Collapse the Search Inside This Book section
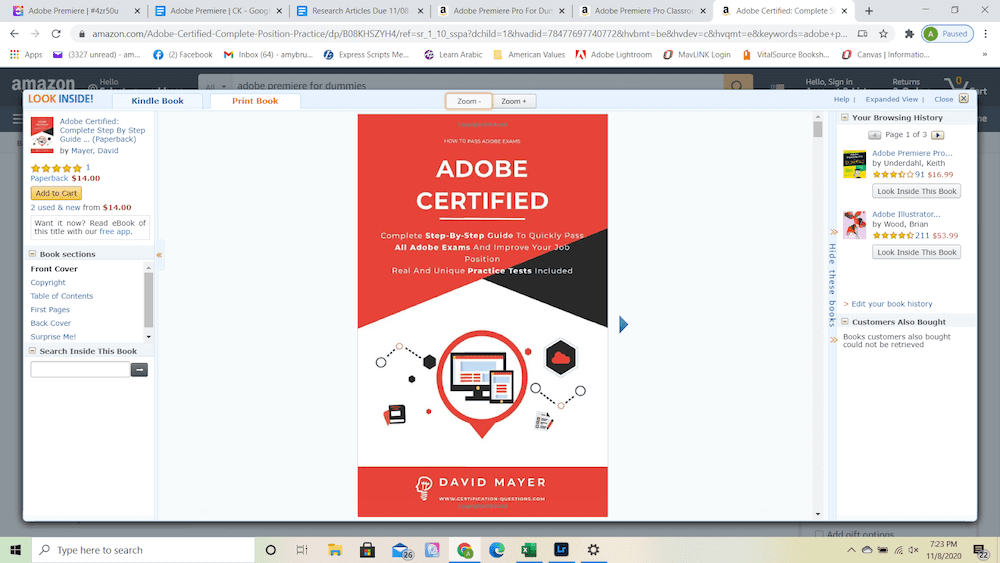The image size is (1000, 563). point(33,351)
